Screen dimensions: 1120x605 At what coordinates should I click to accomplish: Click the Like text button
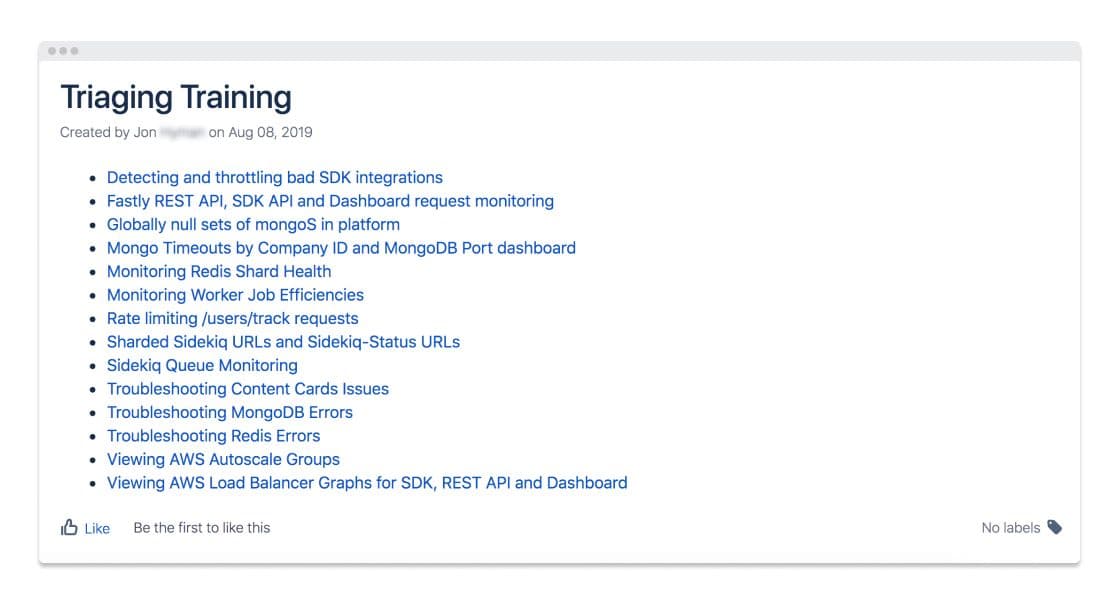pyautogui.click(x=97, y=528)
